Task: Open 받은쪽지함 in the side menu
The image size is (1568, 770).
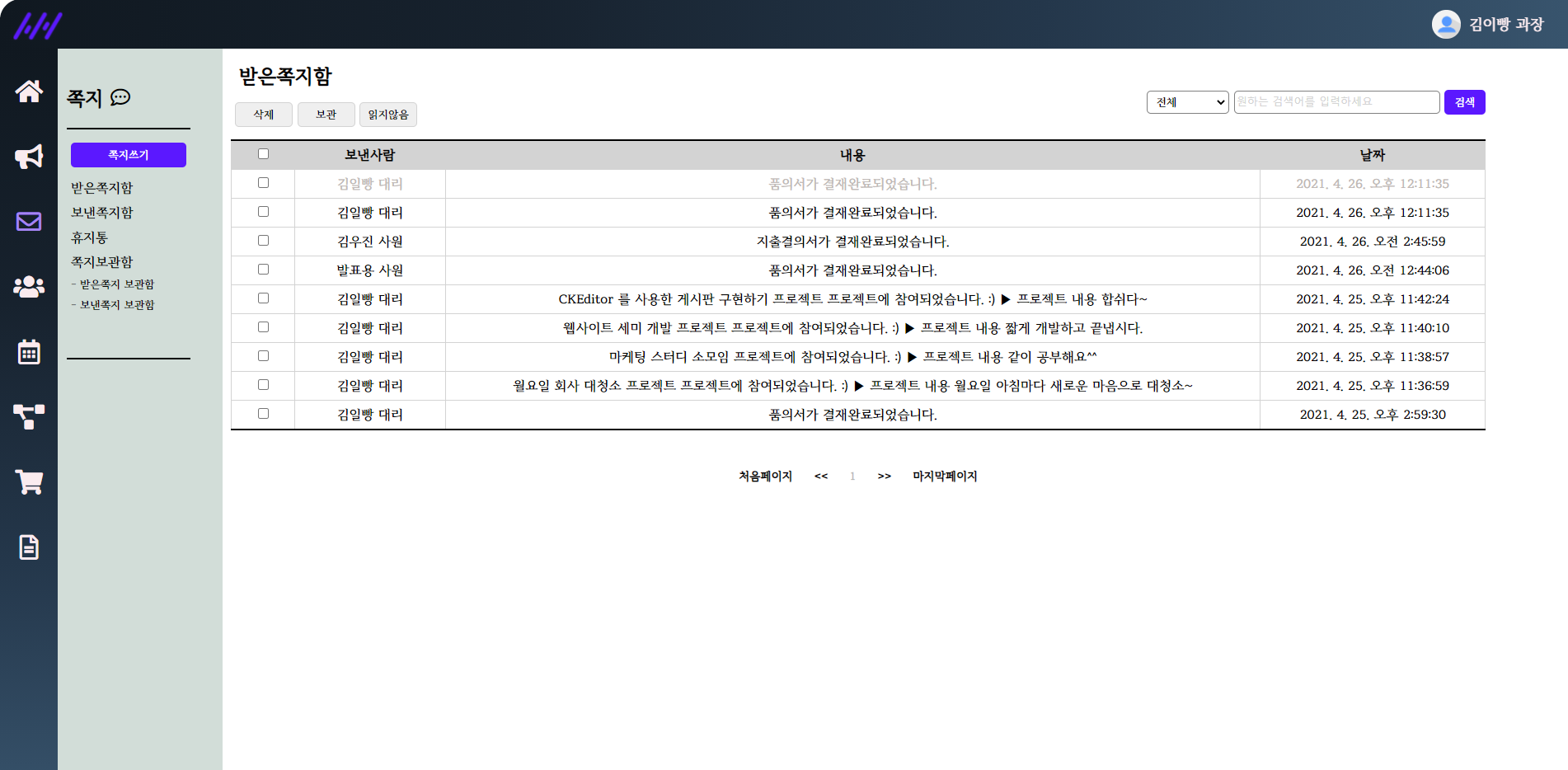Action: click(101, 188)
